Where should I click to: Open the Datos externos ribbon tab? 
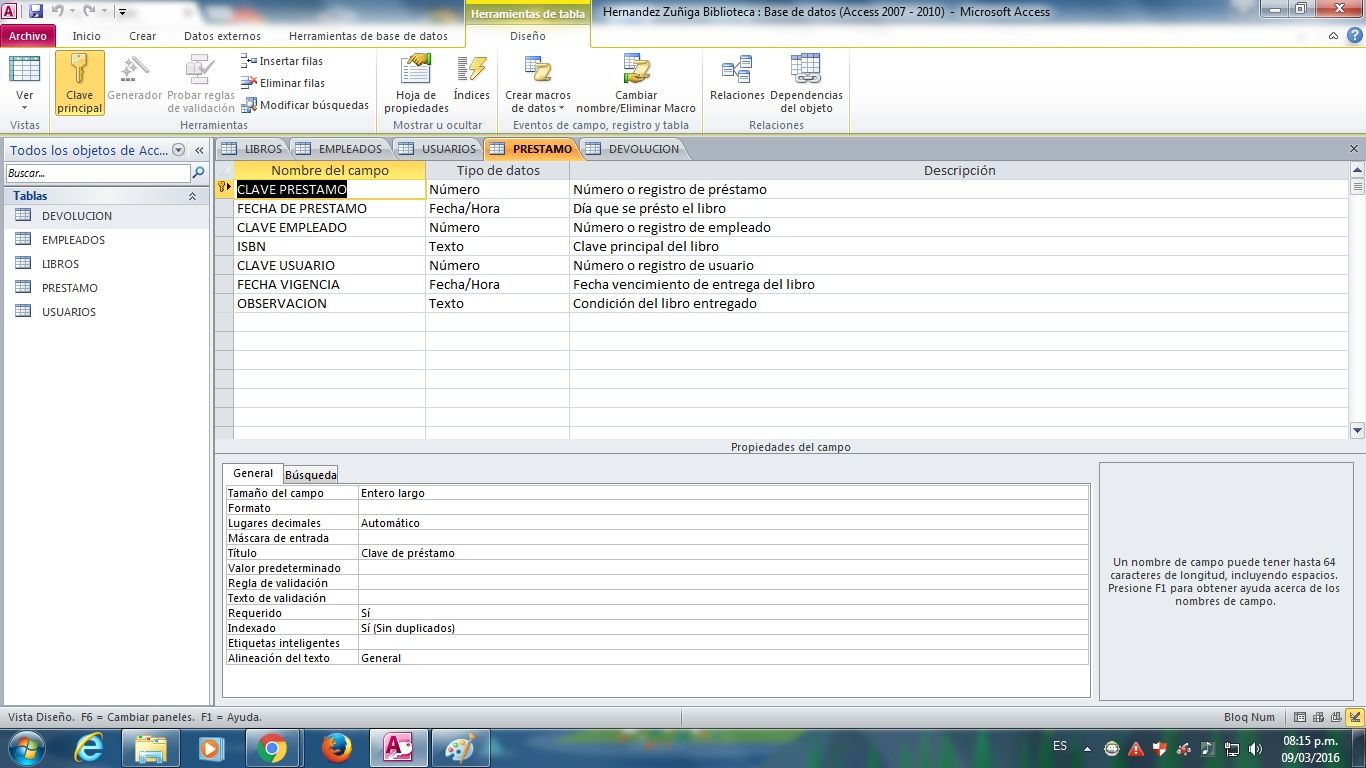222,36
